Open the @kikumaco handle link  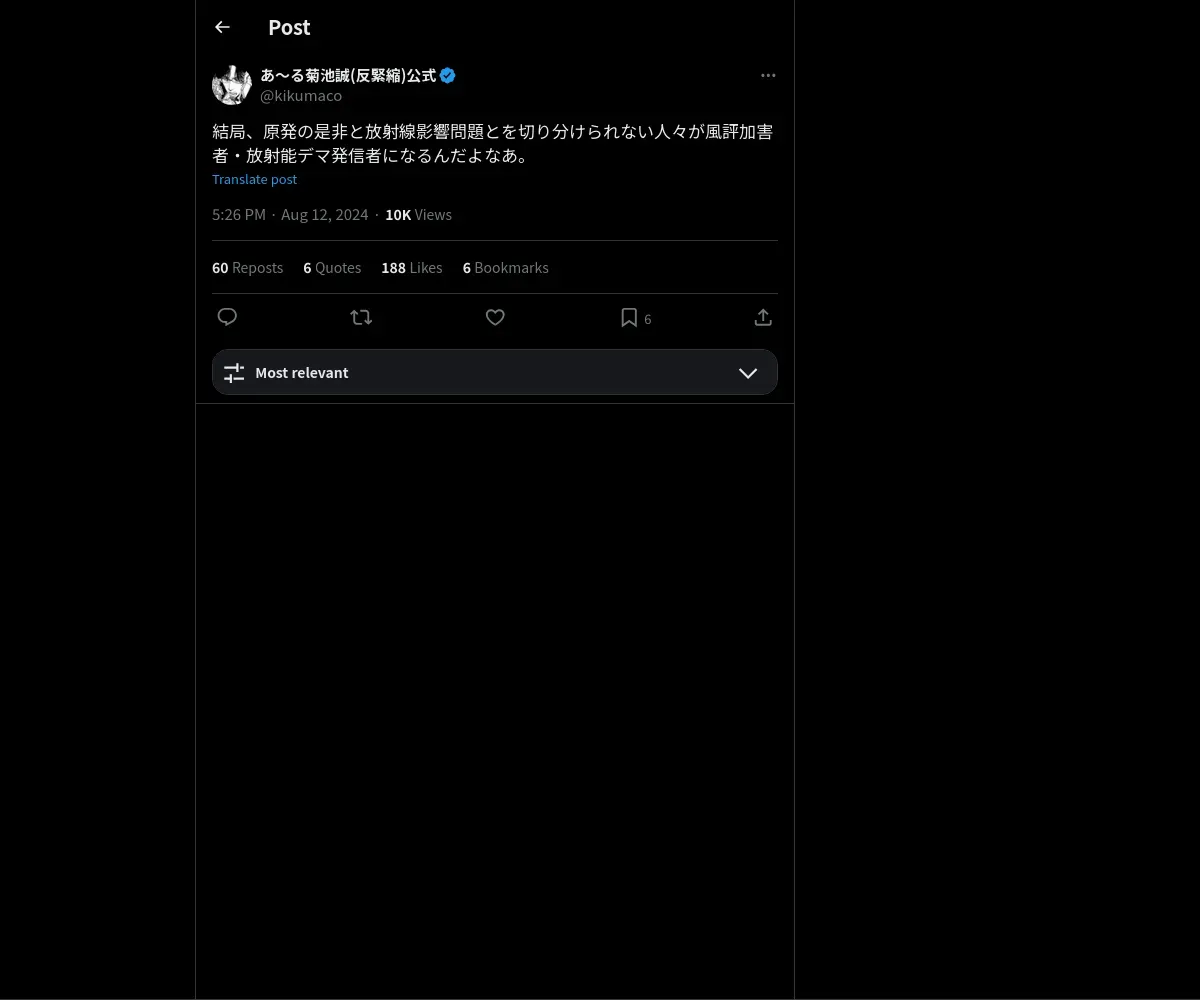pos(301,95)
